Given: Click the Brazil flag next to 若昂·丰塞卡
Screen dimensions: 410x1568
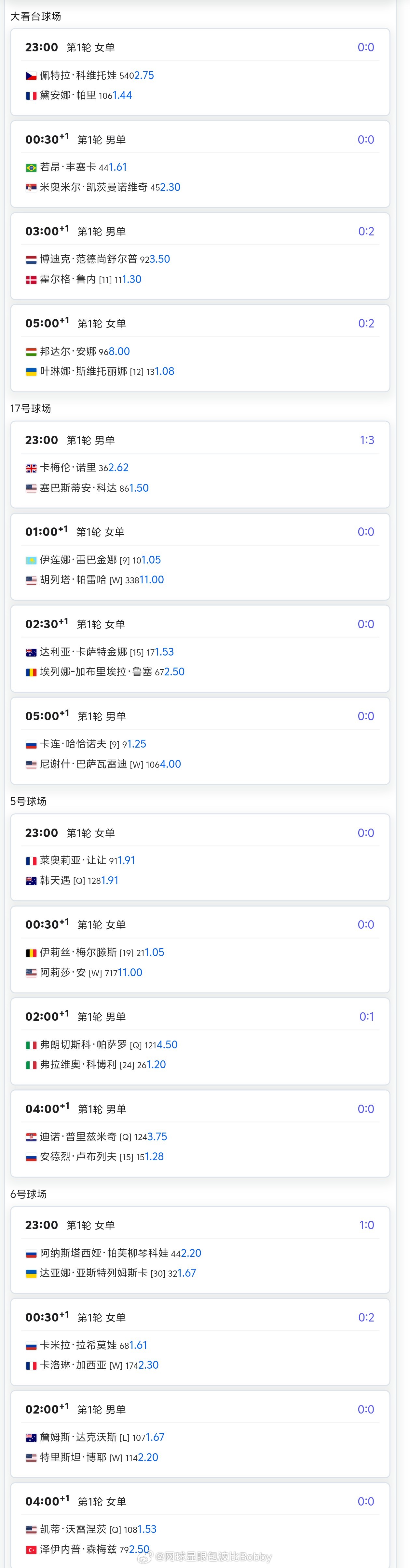Looking at the screenshot, I should pyautogui.click(x=31, y=167).
